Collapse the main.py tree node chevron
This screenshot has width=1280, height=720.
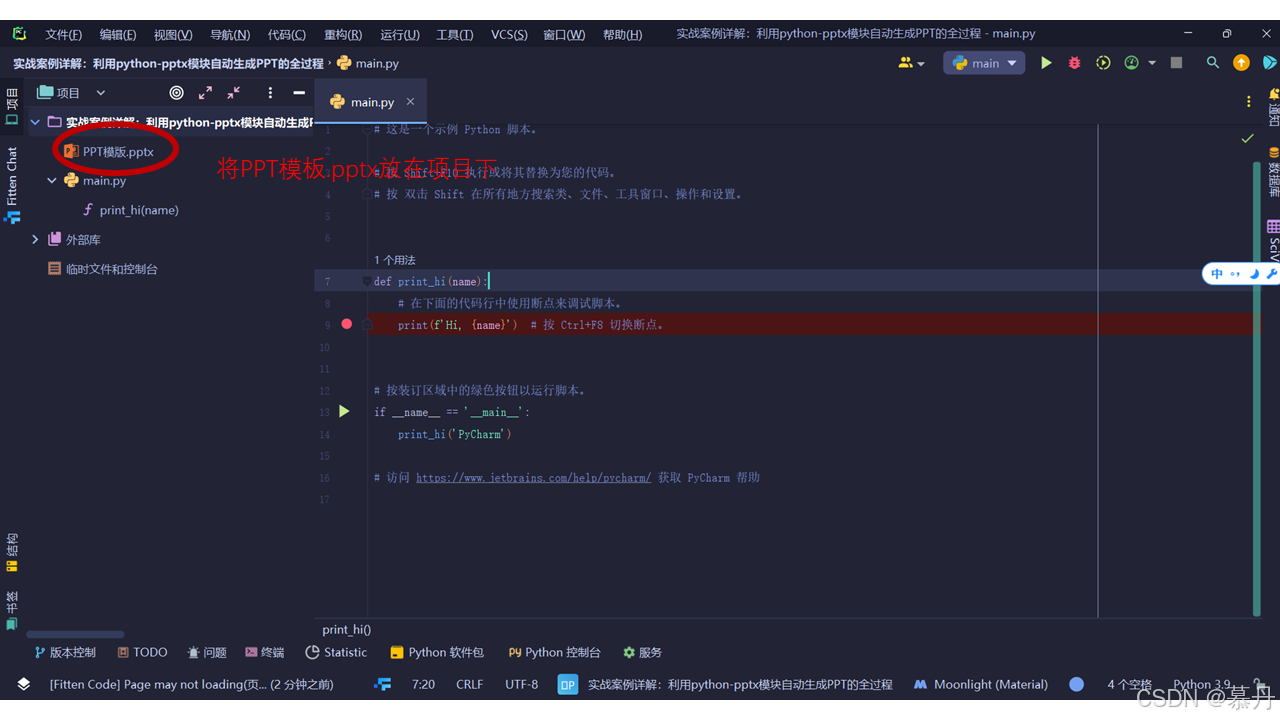[x=53, y=181]
